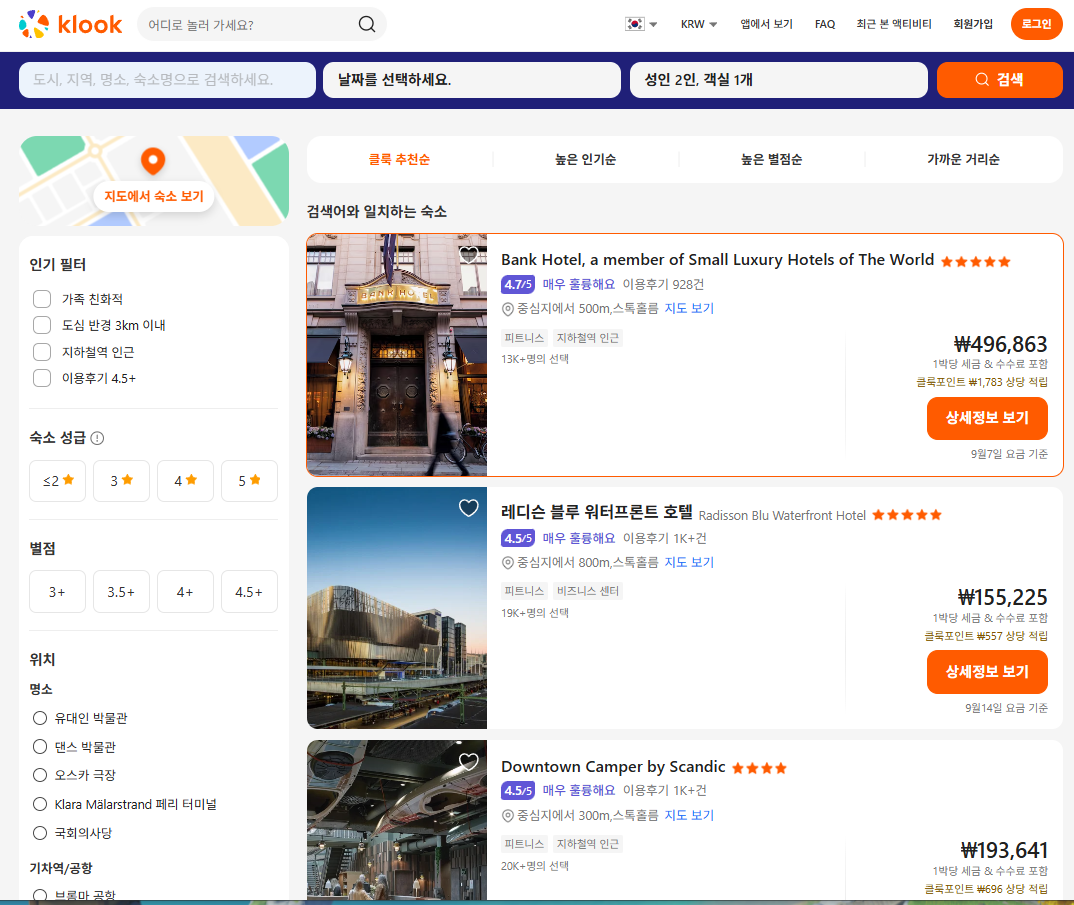1074x905 pixels.
Task: Click the location pin icon in Bank Hotel row
Action: coord(508,309)
